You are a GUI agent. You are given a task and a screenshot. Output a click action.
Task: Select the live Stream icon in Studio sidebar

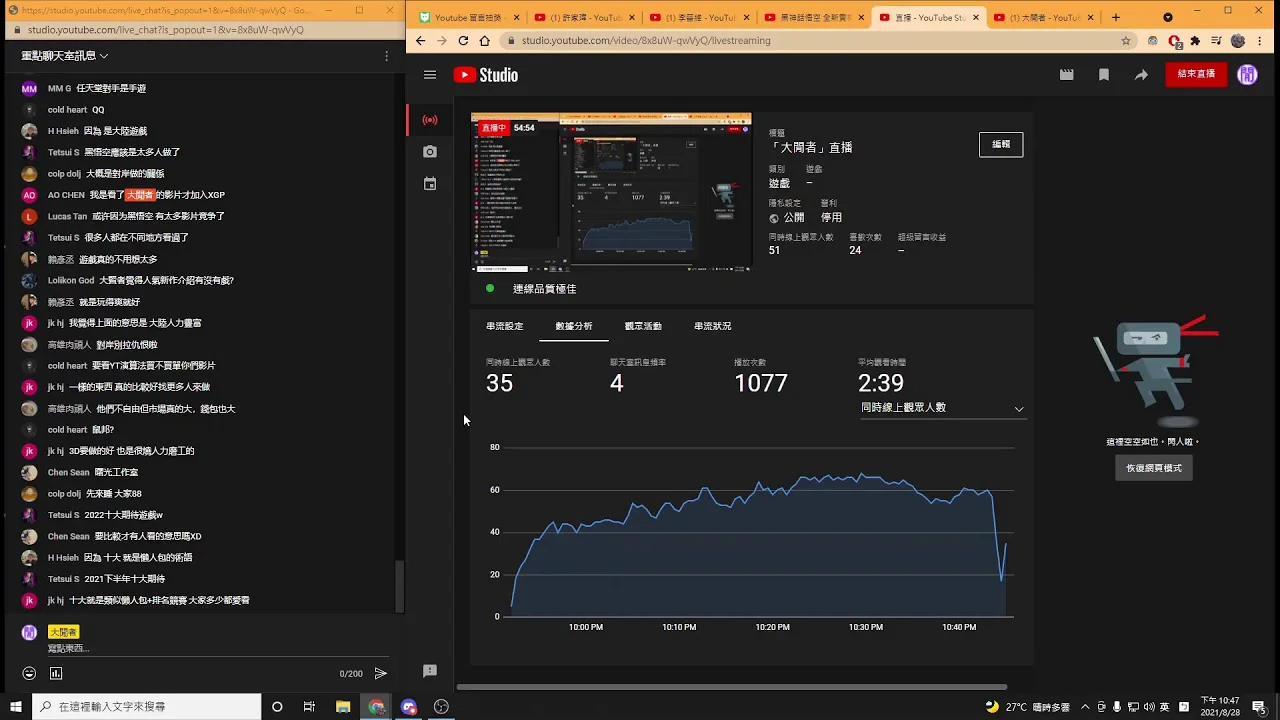(429, 120)
